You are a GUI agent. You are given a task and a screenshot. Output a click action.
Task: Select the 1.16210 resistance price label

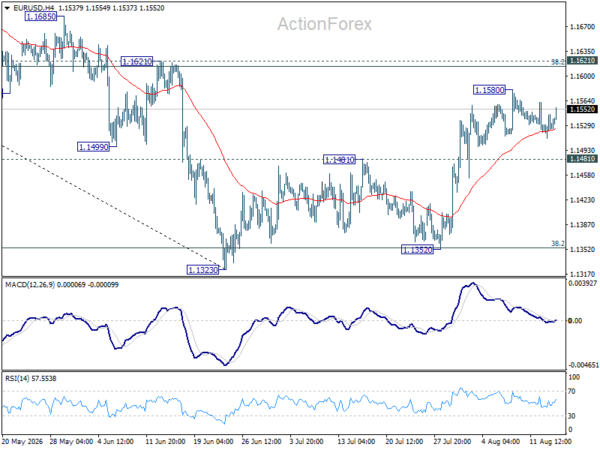coord(136,61)
